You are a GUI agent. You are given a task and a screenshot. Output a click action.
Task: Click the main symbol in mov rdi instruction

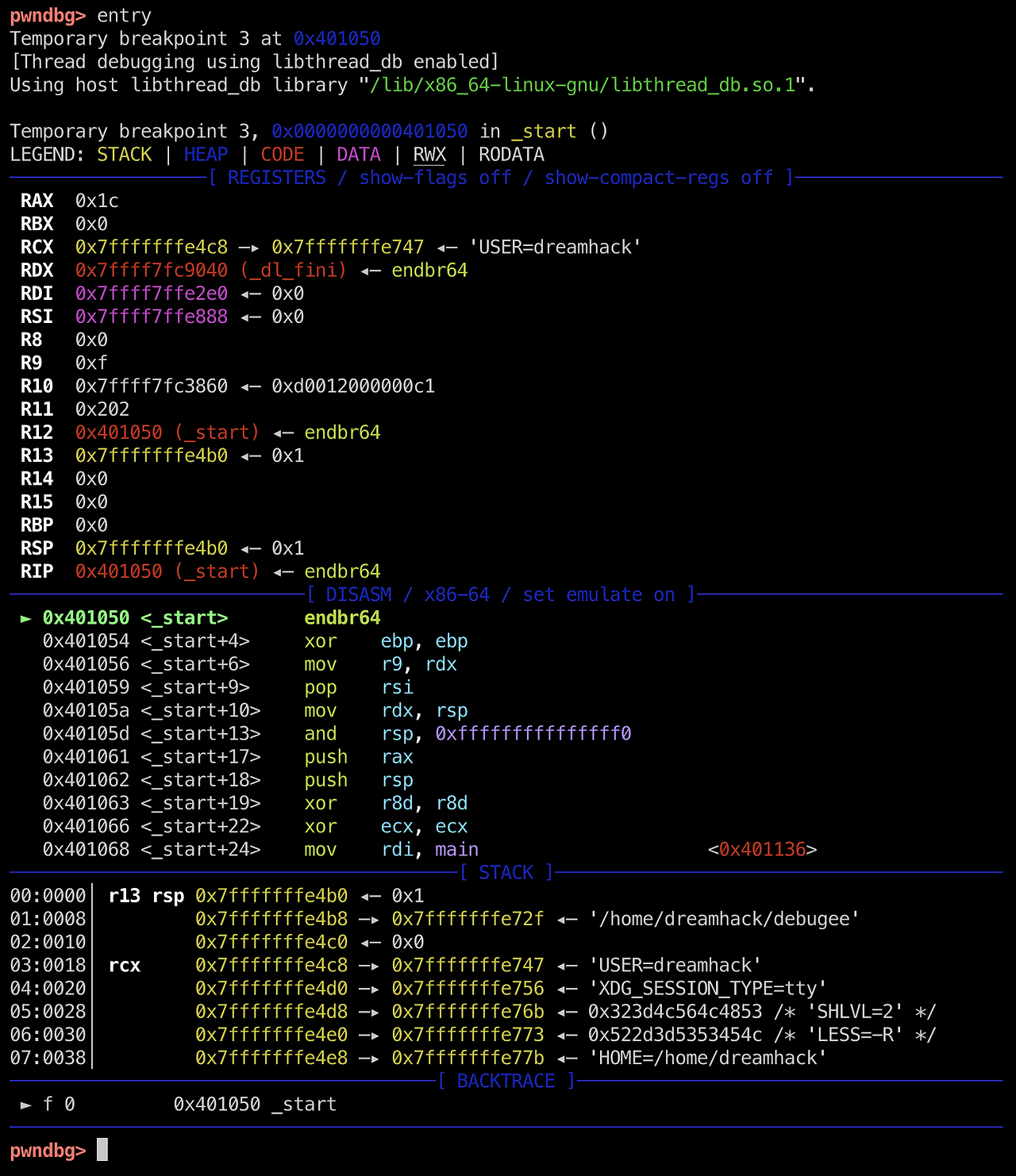456,849
